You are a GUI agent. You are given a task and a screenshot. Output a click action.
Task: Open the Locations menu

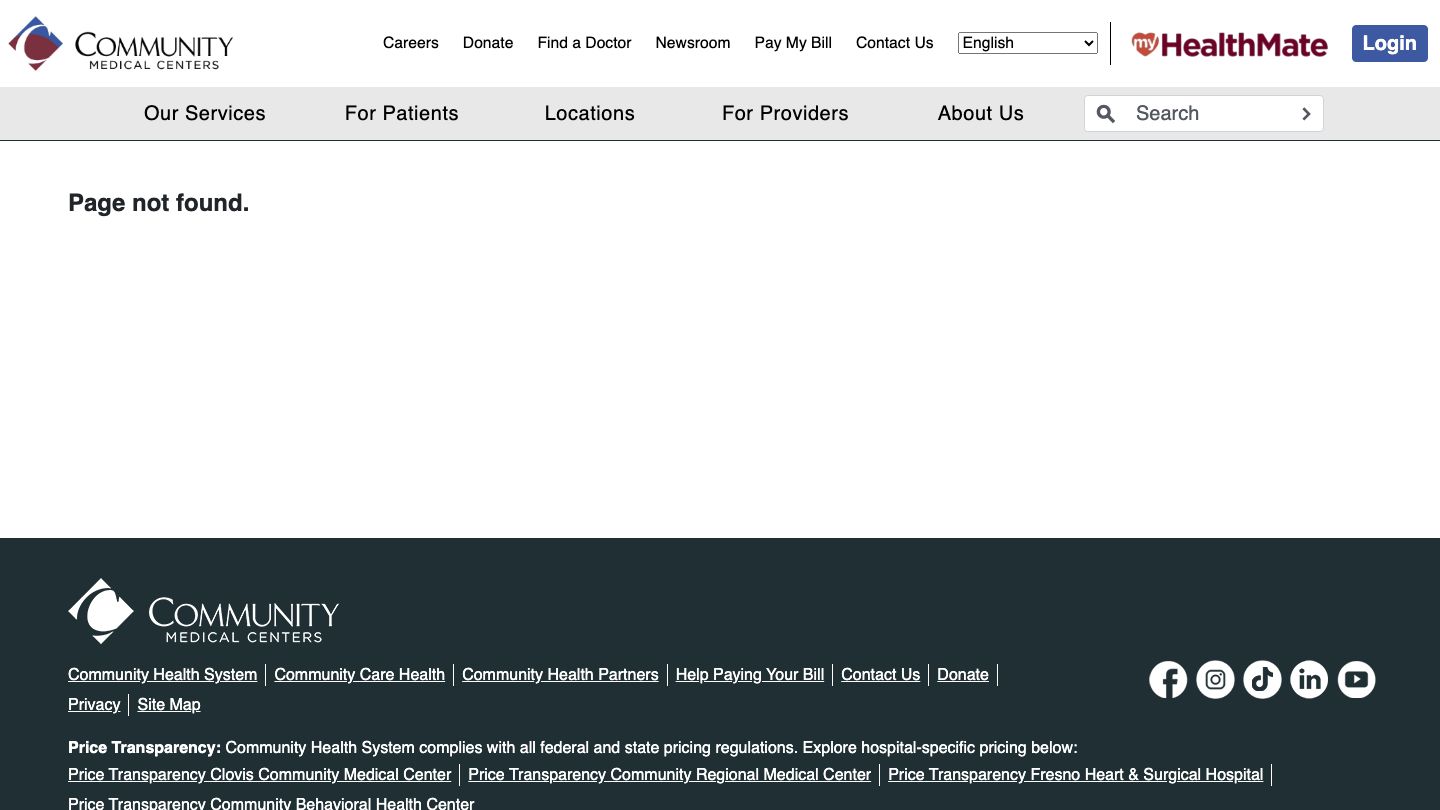pyautogui.click(x=589, y=113)
